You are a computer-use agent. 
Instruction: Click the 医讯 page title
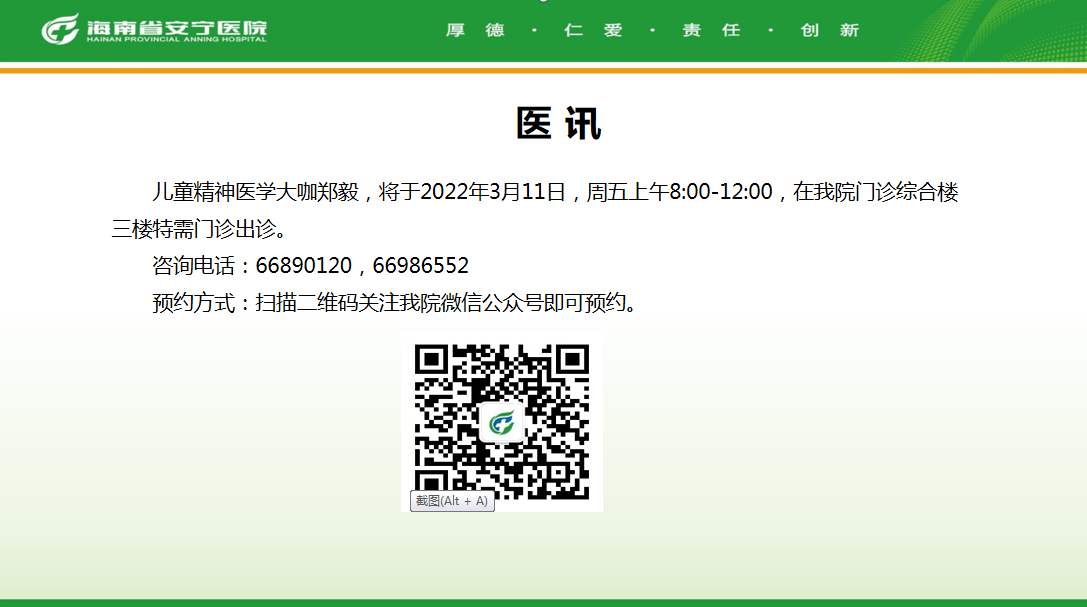[x=558, y=123]
